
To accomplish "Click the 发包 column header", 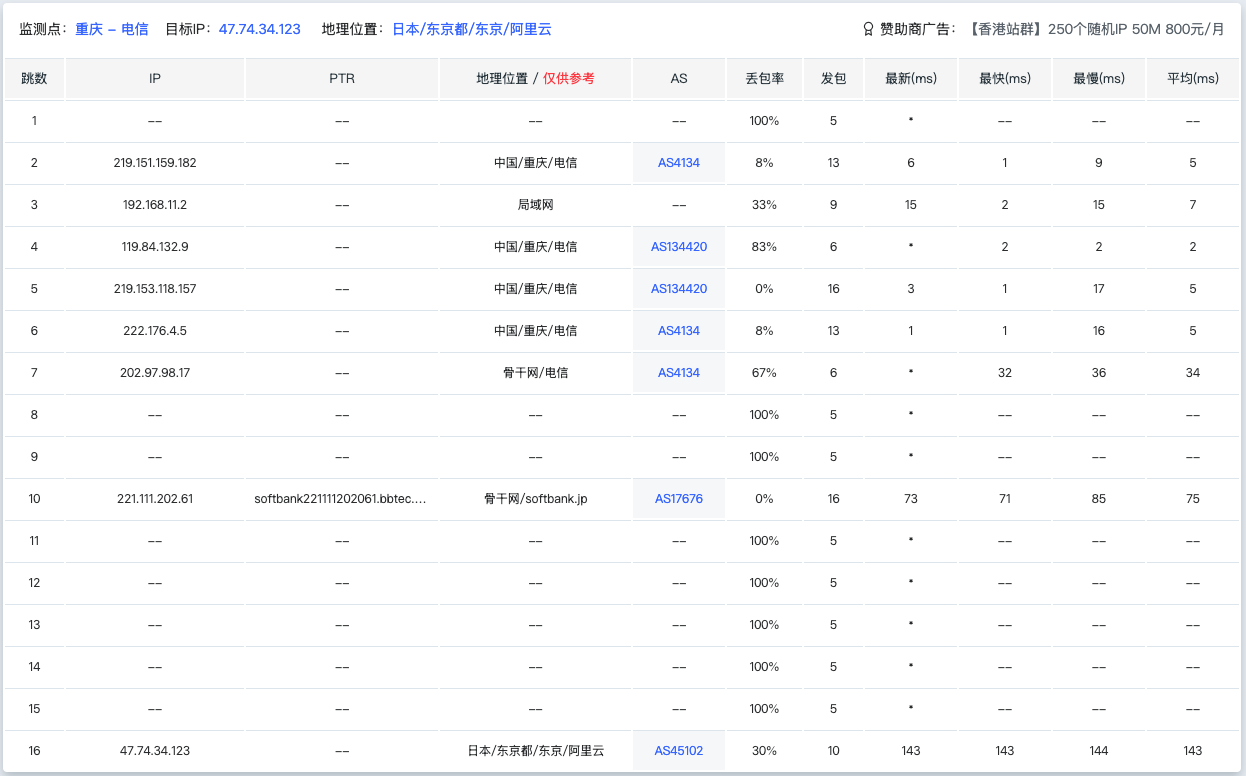I will (833, 79).
